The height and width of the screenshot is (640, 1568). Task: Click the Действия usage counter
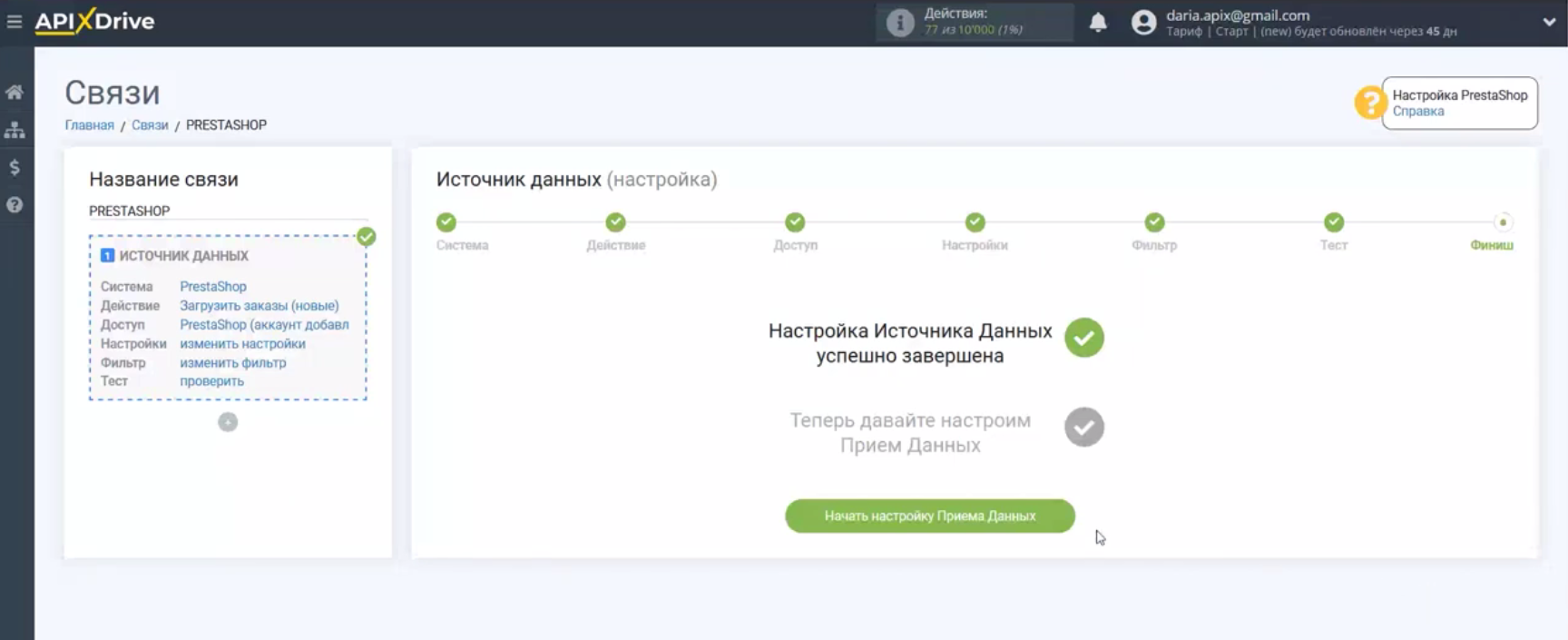pos(974,22)
